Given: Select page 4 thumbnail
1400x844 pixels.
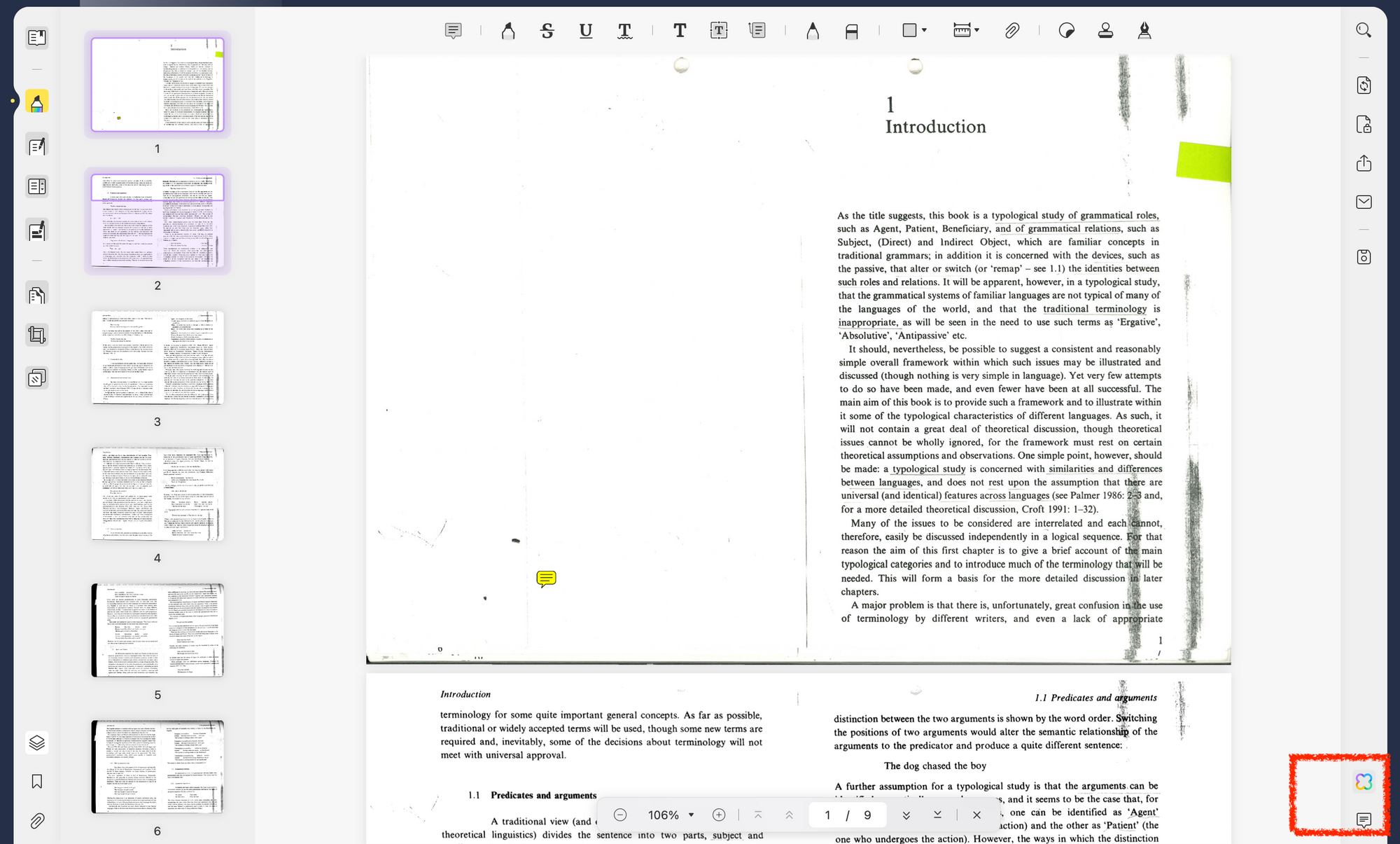Looking at the screenshot, I should click(x=157, y=494).
